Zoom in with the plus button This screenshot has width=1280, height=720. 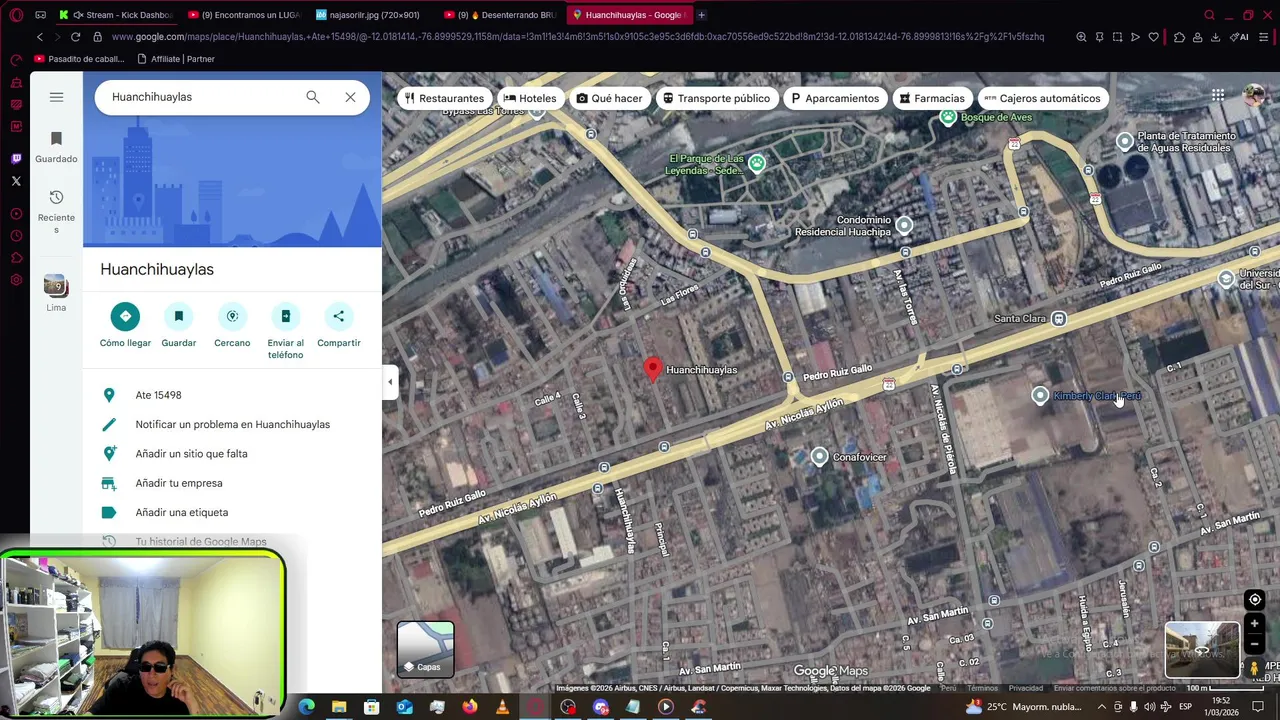coord(1255,624)
